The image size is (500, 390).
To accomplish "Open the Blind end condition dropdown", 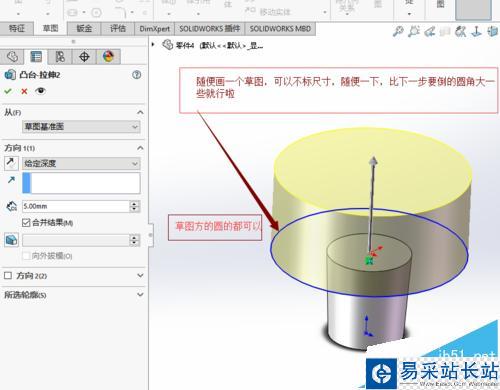I will (81, 163).
